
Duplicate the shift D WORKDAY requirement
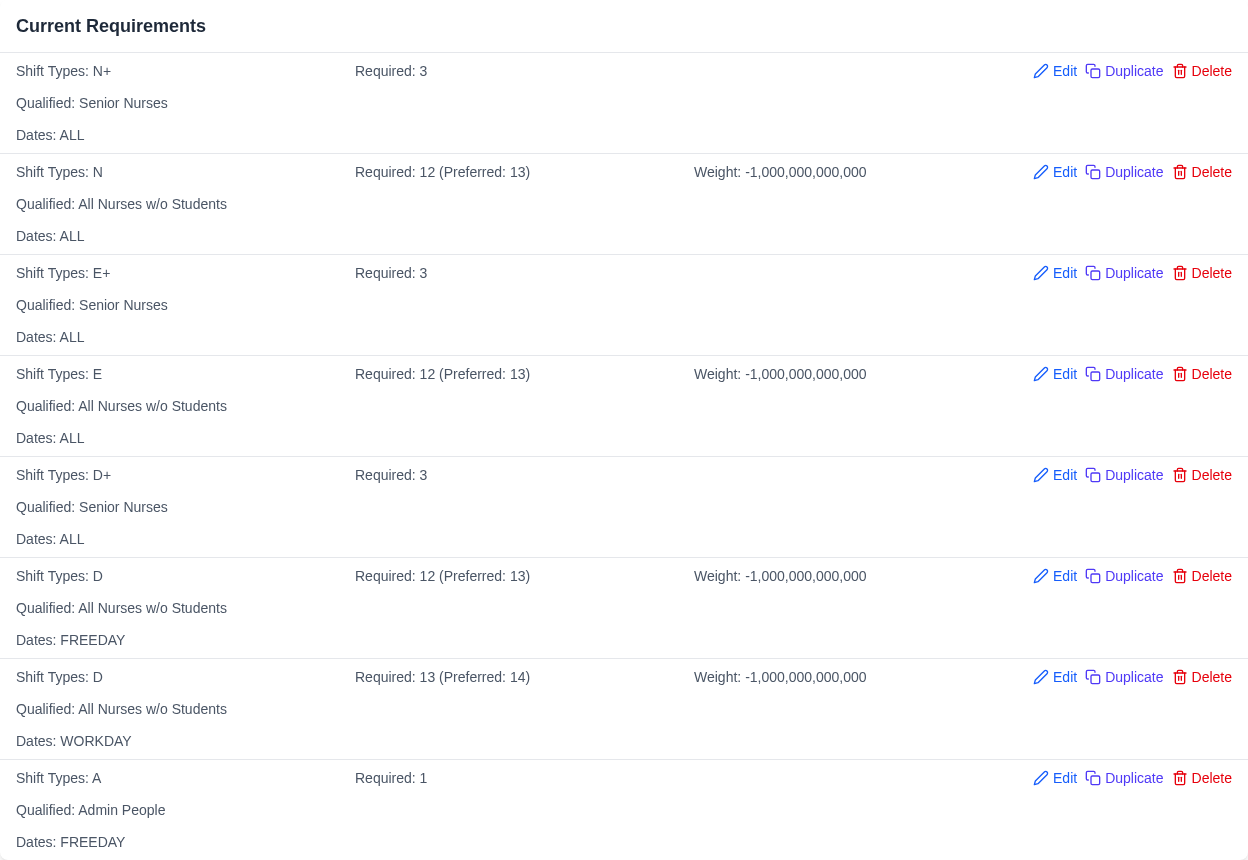(x=1124, y=677)
